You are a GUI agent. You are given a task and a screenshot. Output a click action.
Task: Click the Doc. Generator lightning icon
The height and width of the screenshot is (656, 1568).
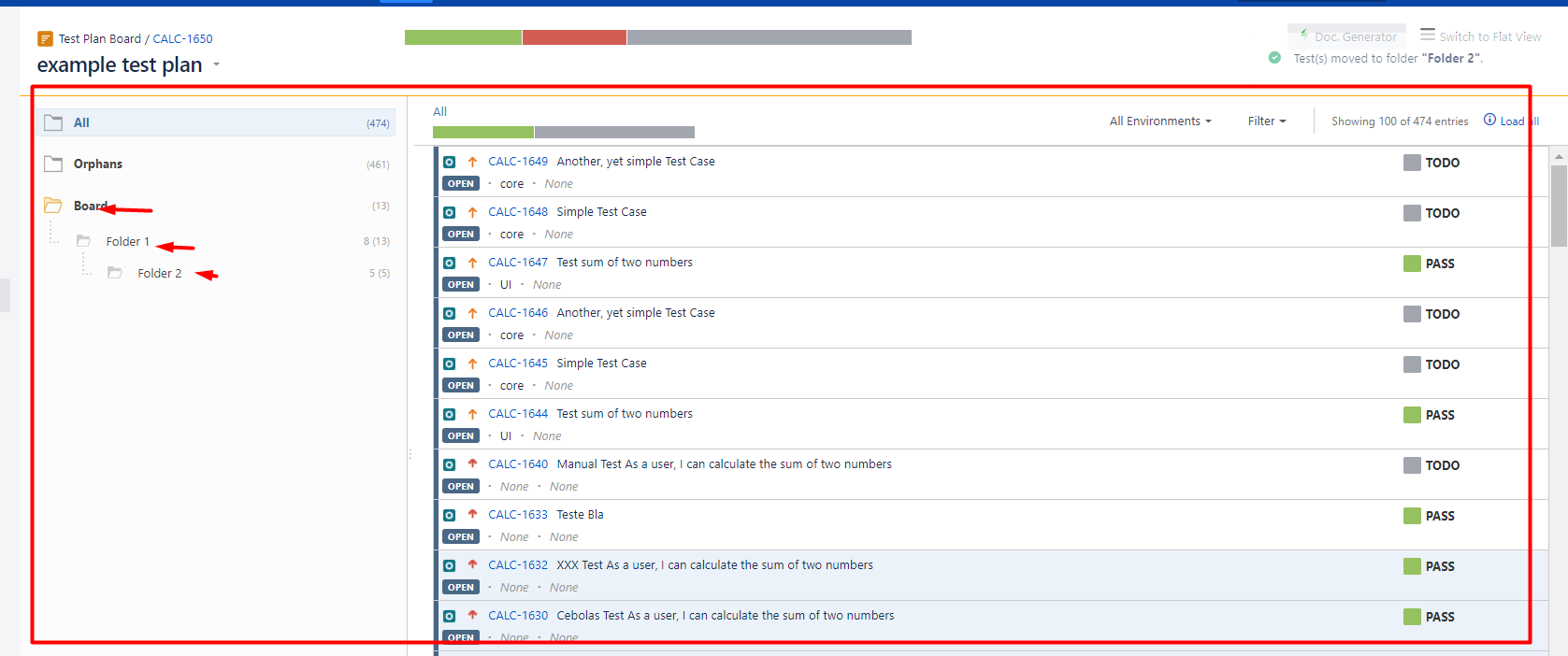(1304, 35)
